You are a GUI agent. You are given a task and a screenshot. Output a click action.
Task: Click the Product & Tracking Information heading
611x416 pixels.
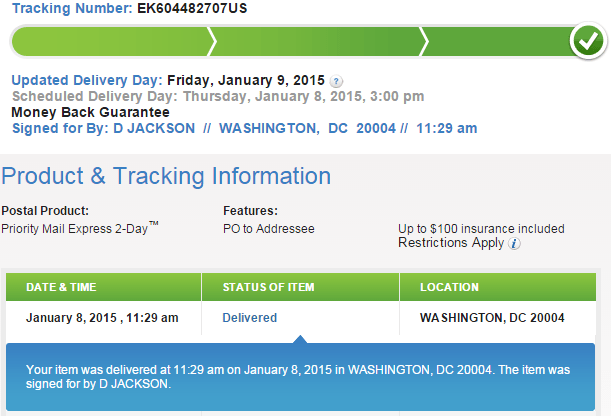pos(166,177)
